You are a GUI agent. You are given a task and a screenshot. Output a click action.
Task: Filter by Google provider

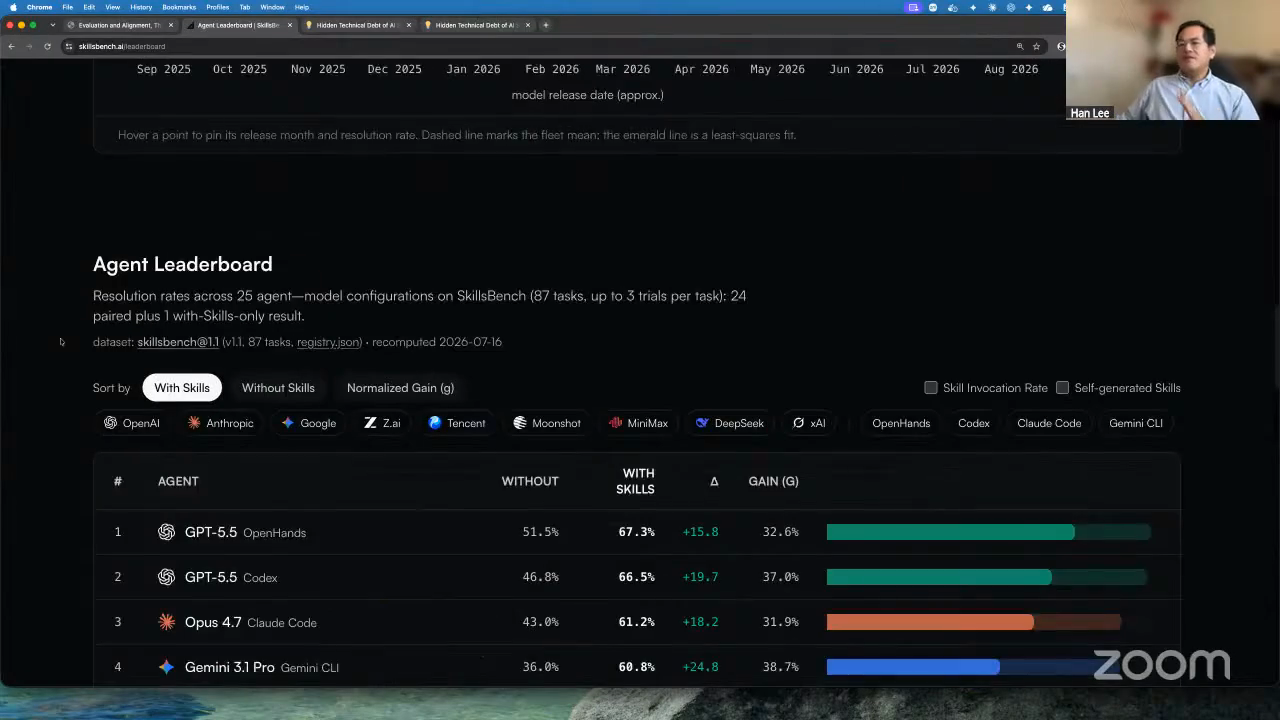(x=309, y=423)
